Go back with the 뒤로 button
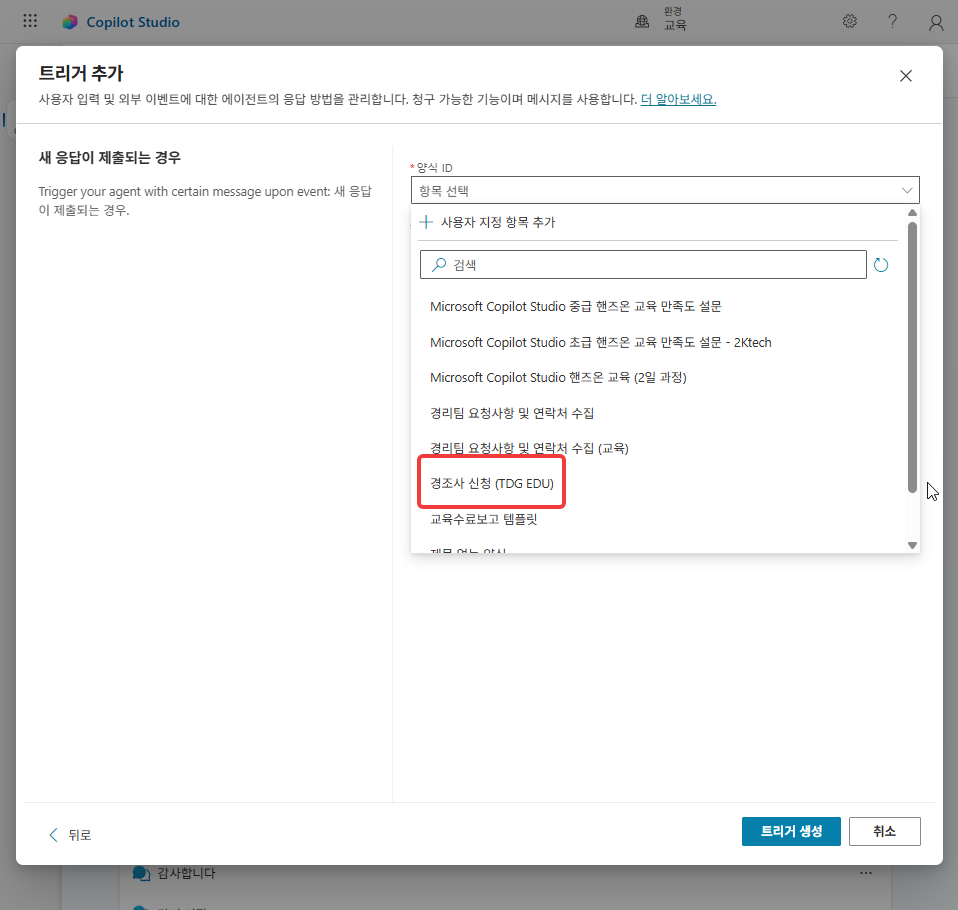The image size is (958, 910). [70, 835]
